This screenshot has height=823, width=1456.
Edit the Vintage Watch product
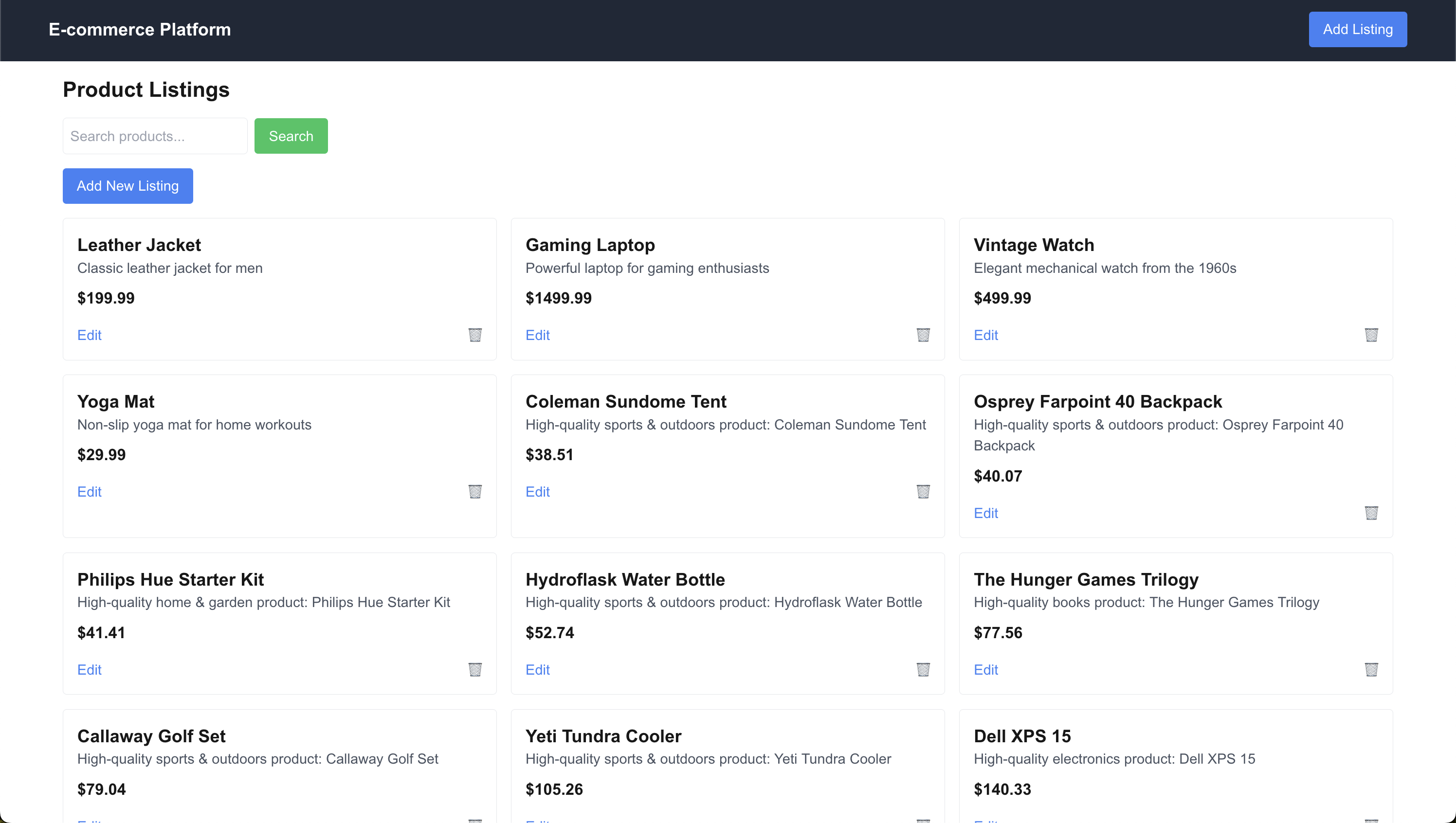pos(985,335)
